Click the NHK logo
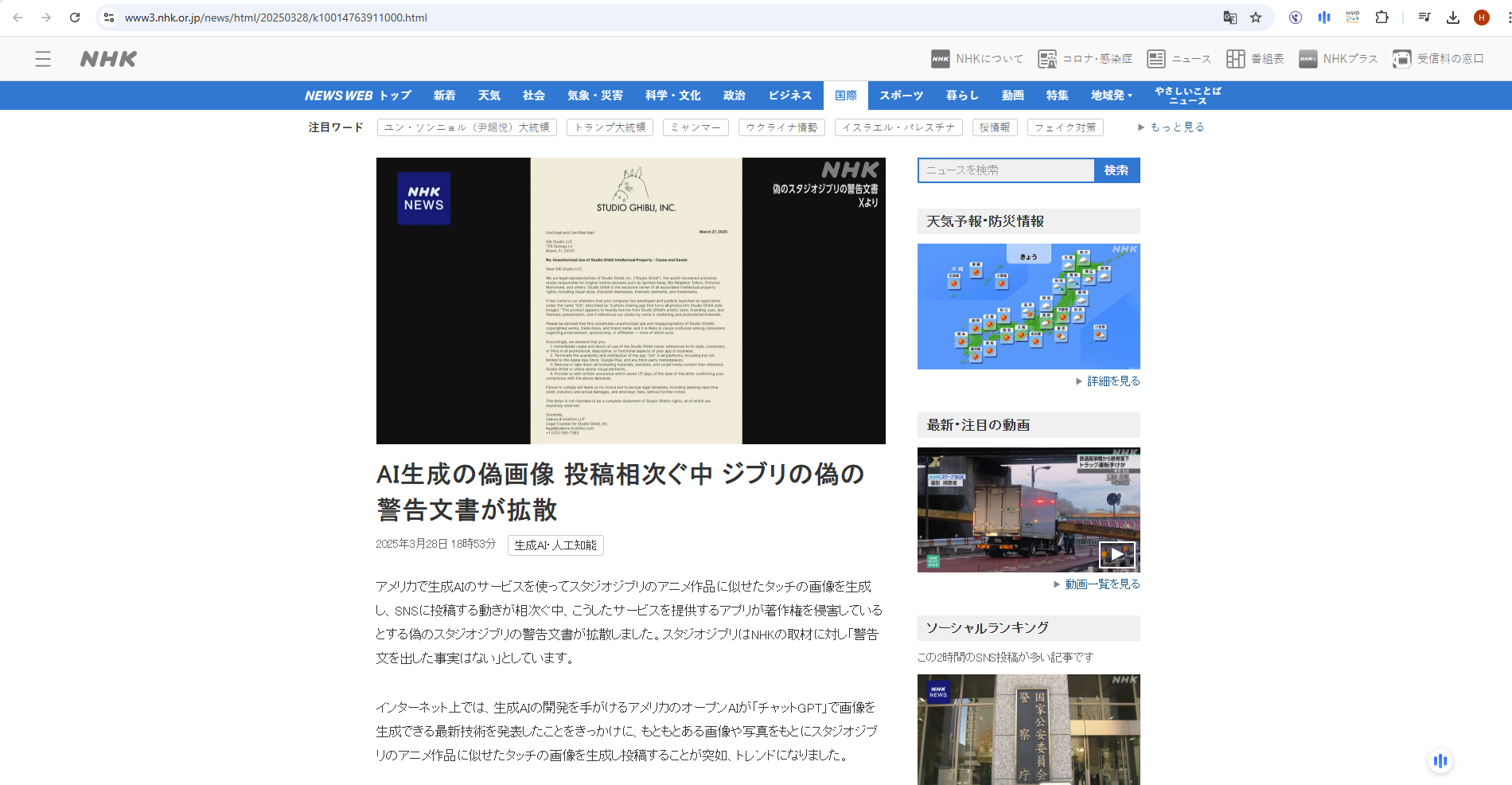The width and height of the screenshot is (1512, 785). pos(108,59)
